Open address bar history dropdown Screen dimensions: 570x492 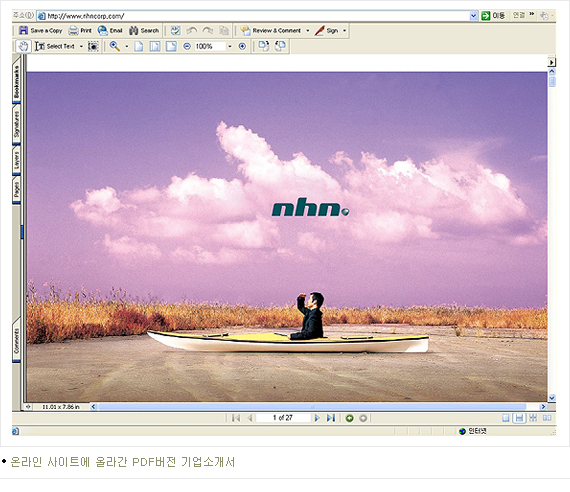click(x=473, y=16)
